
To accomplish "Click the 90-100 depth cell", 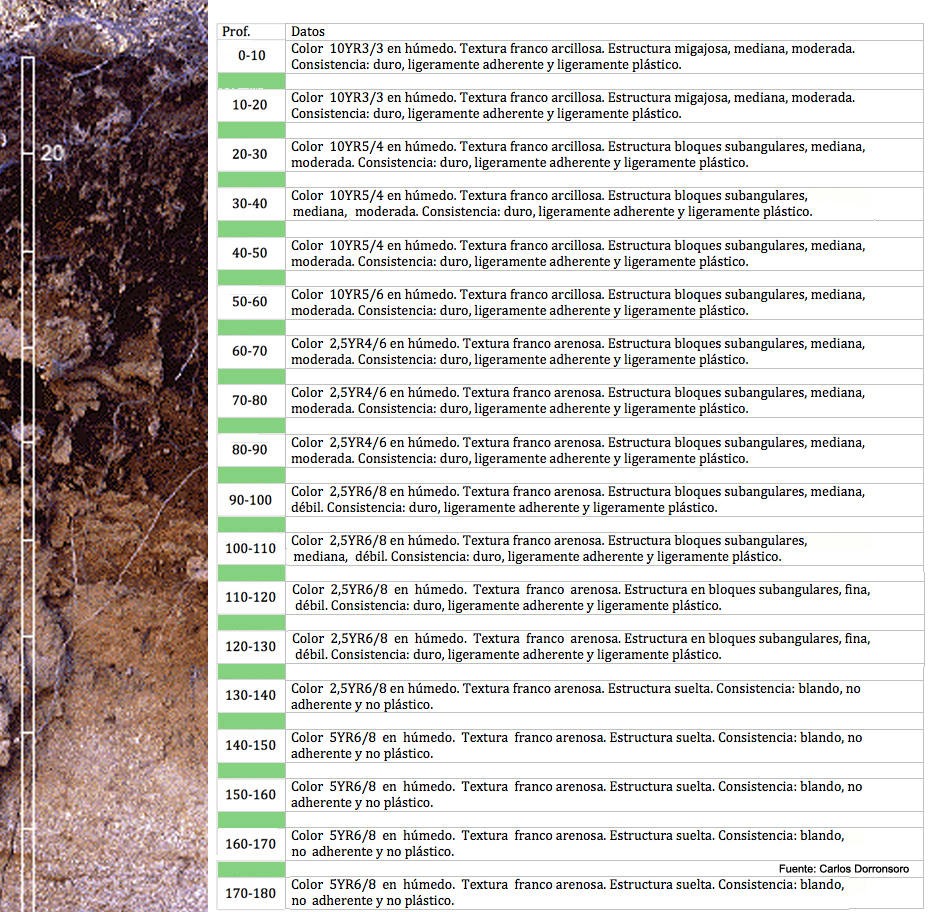I will point(251,499).
